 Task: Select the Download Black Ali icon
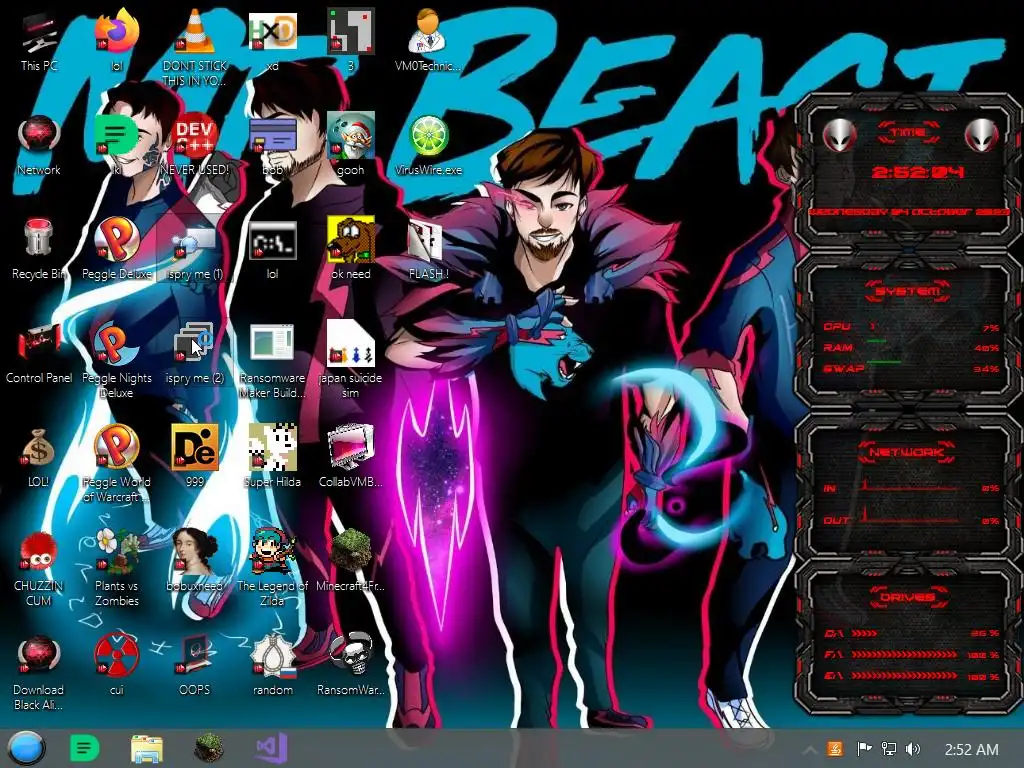(x=39, y=654)
